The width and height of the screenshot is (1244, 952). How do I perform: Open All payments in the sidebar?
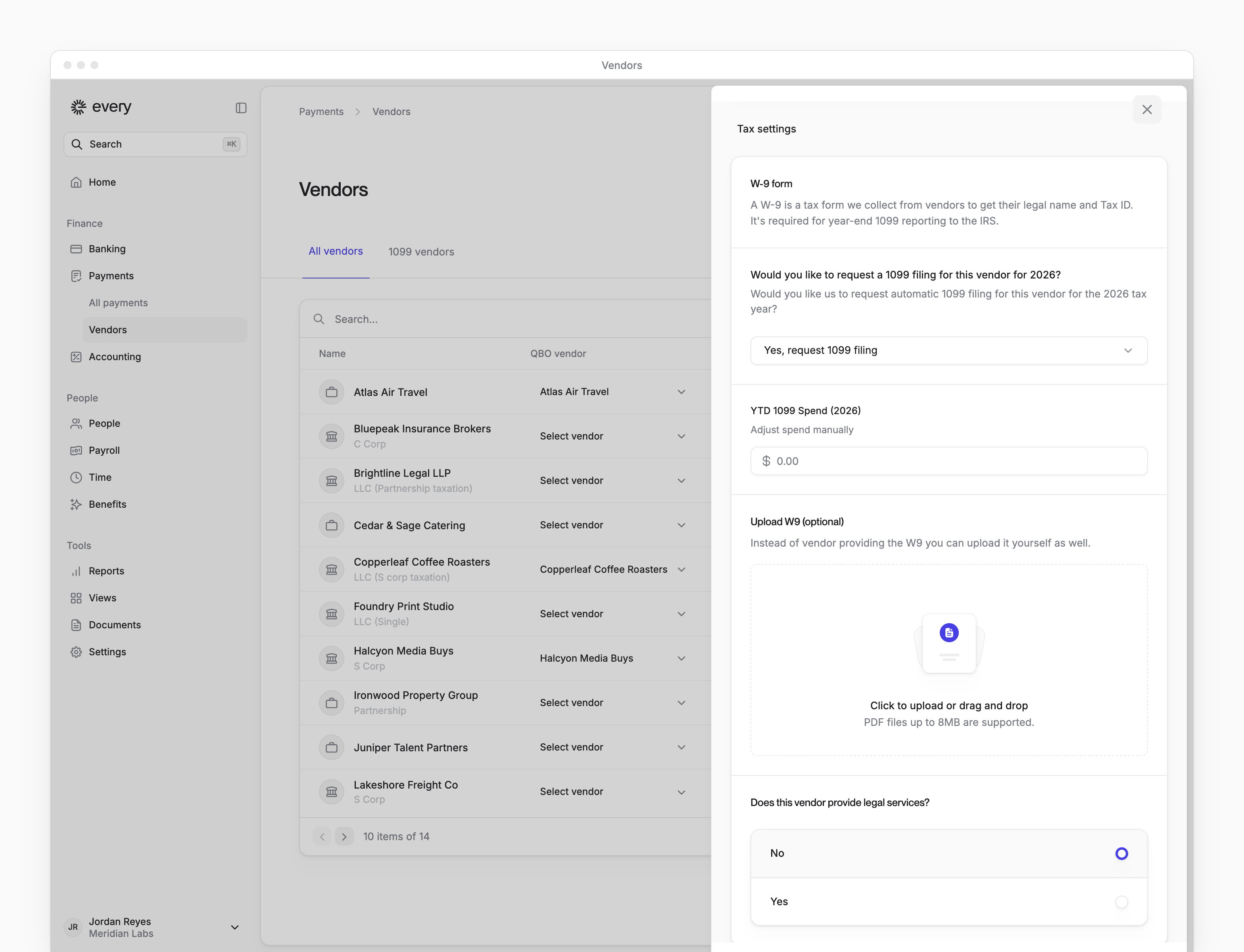click(164, 303)
